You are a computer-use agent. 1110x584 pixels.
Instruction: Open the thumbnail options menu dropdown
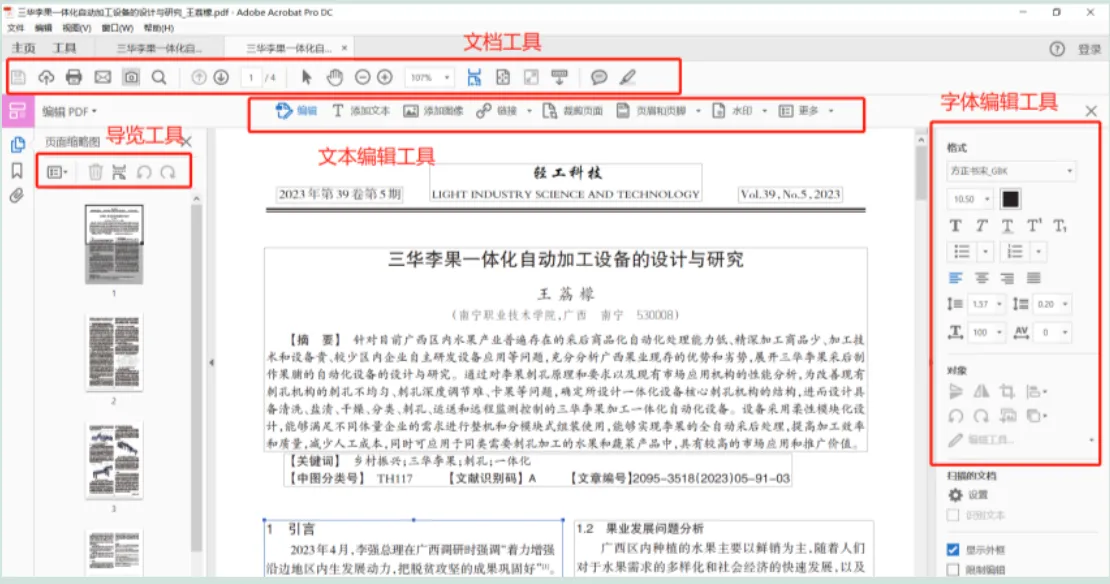[57, 172]
